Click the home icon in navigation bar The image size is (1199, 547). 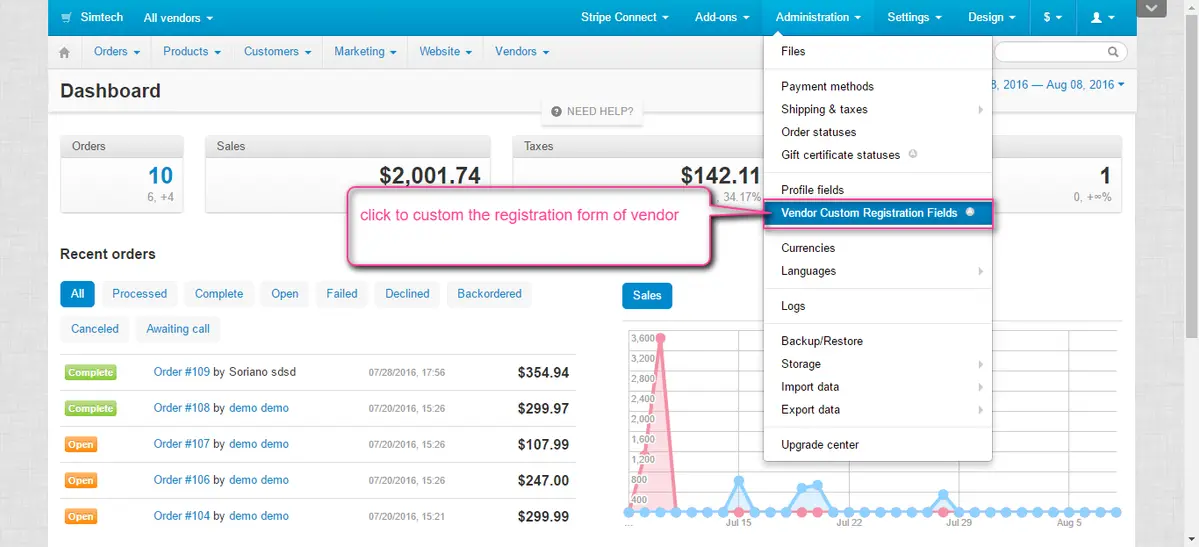(x=65, y=52)
